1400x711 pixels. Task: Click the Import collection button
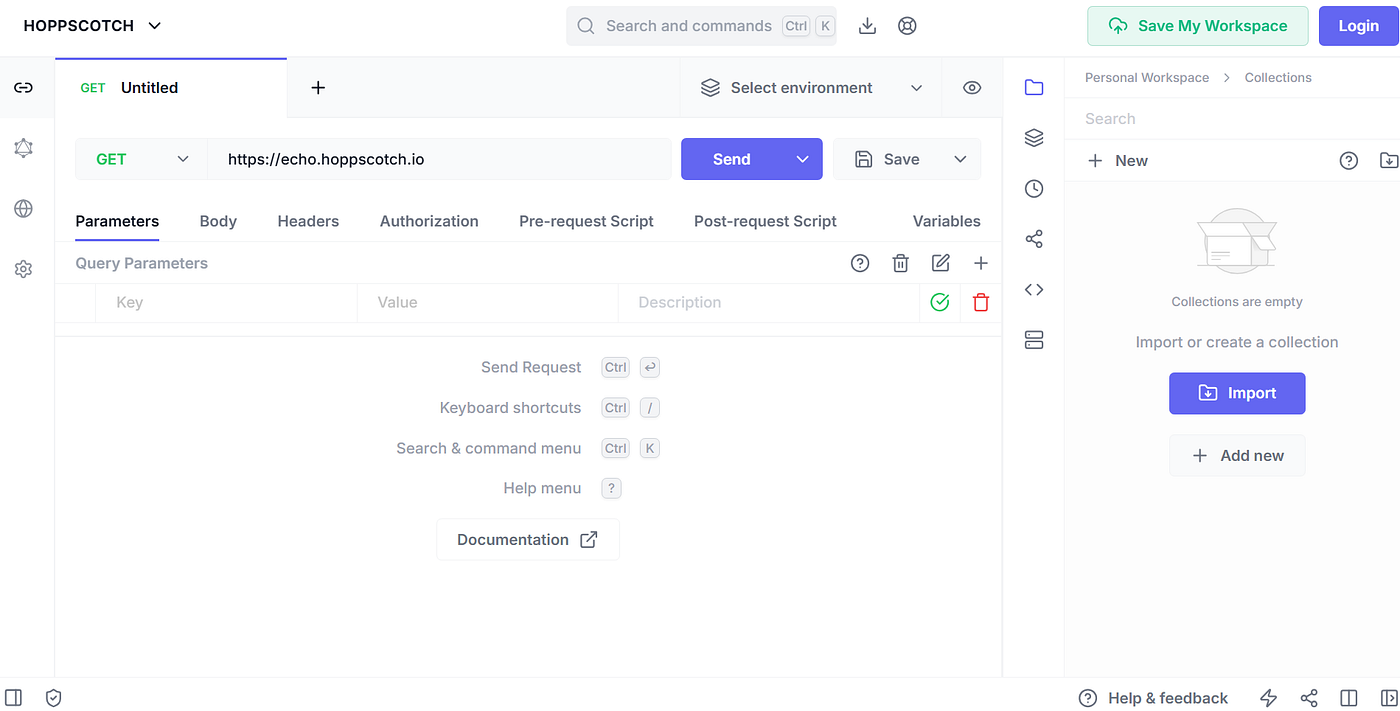[1237, 393]
